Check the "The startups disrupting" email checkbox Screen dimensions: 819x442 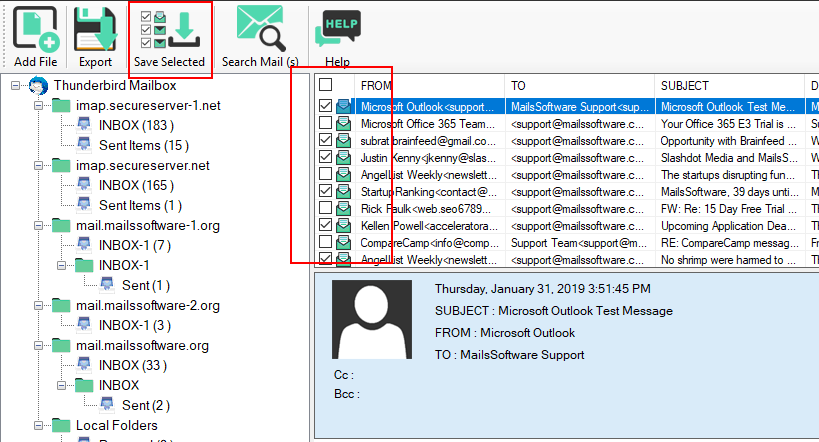pos(325,174)
